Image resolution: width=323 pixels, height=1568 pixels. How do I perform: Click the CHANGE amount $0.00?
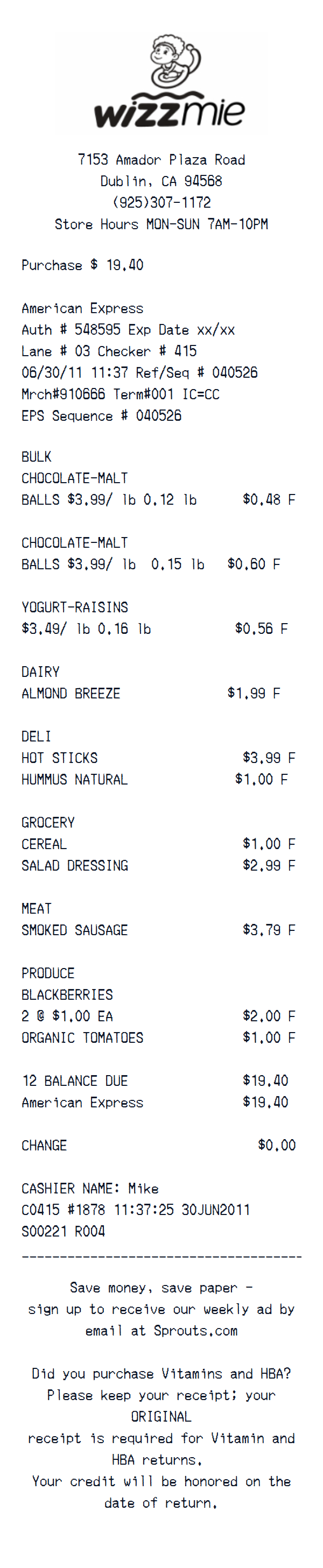click(x=277, y=1145)
